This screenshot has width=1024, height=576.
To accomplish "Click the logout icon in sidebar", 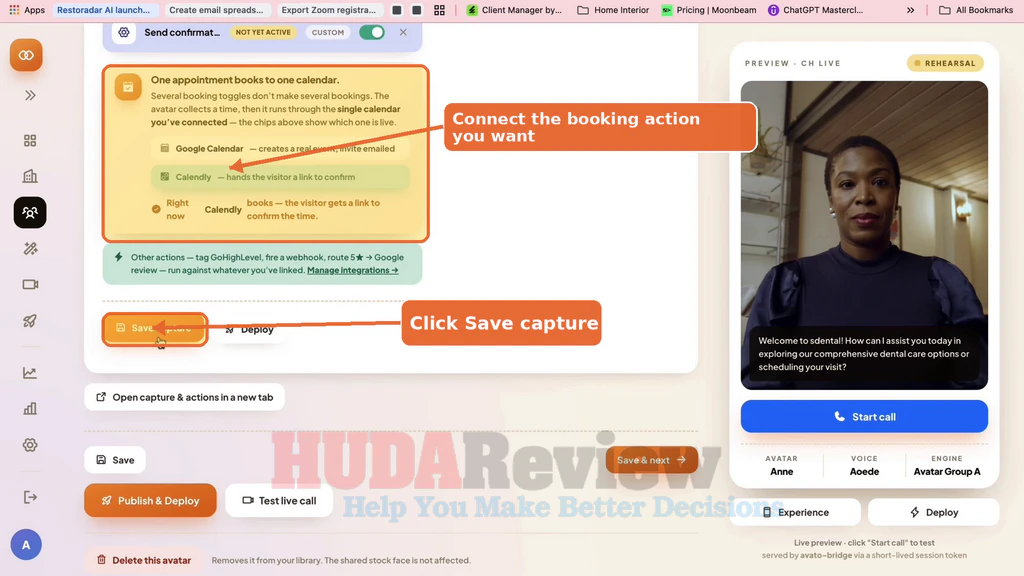I will tap(30, 497).
